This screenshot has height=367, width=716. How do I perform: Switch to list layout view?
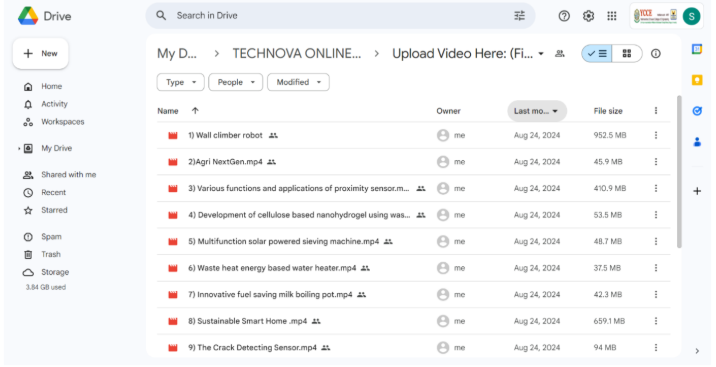[597, 54]
